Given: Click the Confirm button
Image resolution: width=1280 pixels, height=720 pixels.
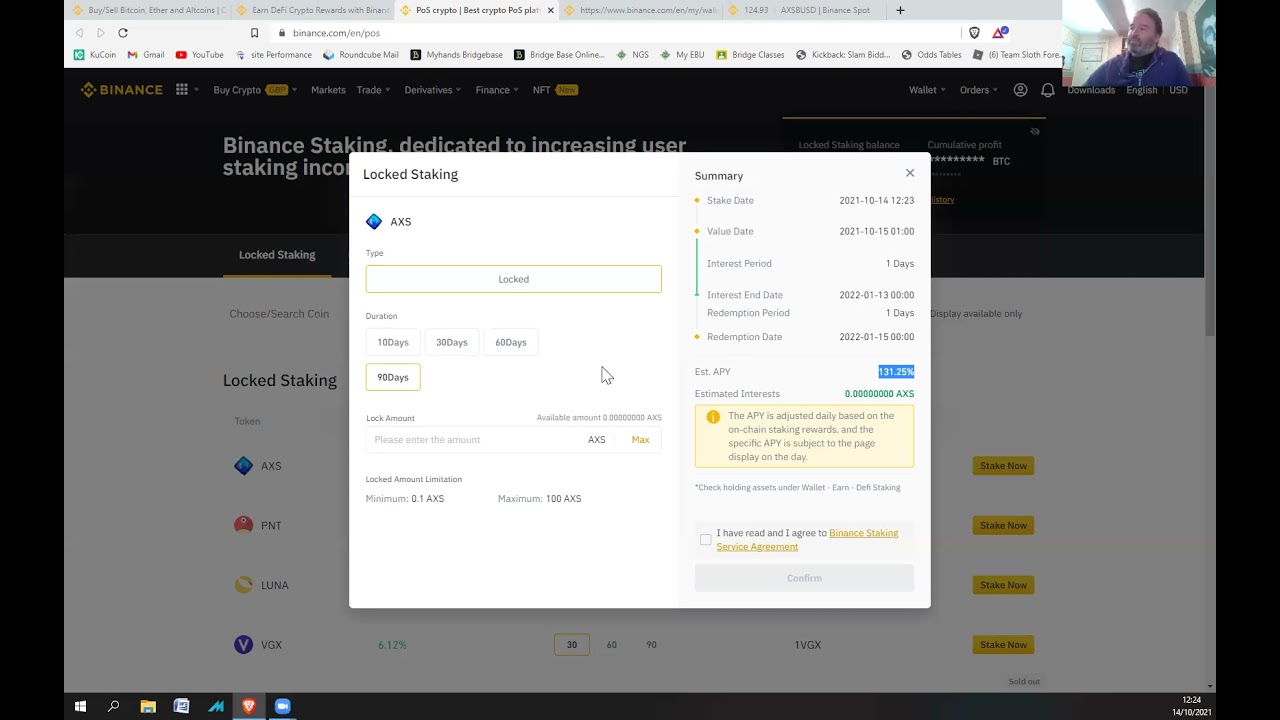Looking at the screenshot, I should coord(804,578).
